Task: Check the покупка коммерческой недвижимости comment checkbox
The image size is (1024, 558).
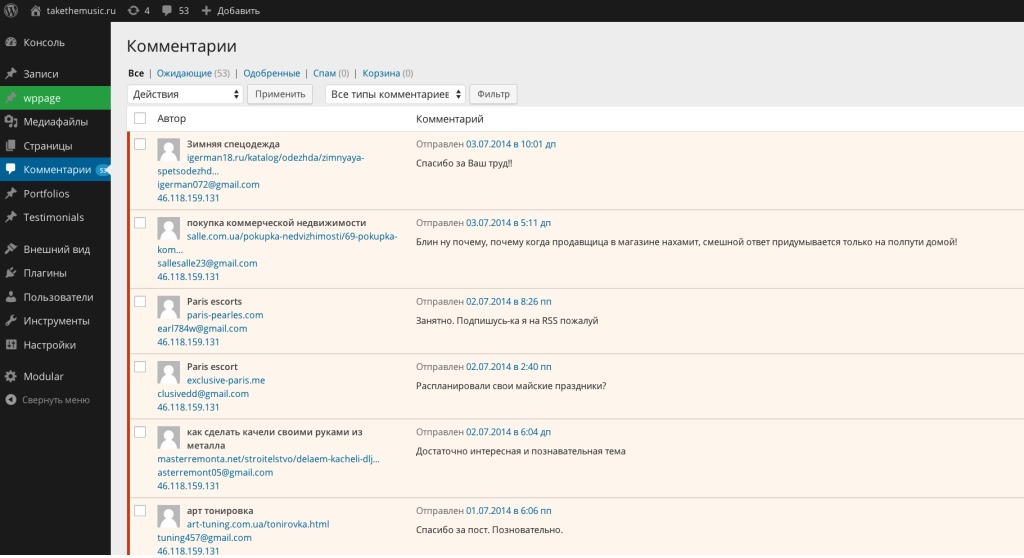Action: point(140,223)
